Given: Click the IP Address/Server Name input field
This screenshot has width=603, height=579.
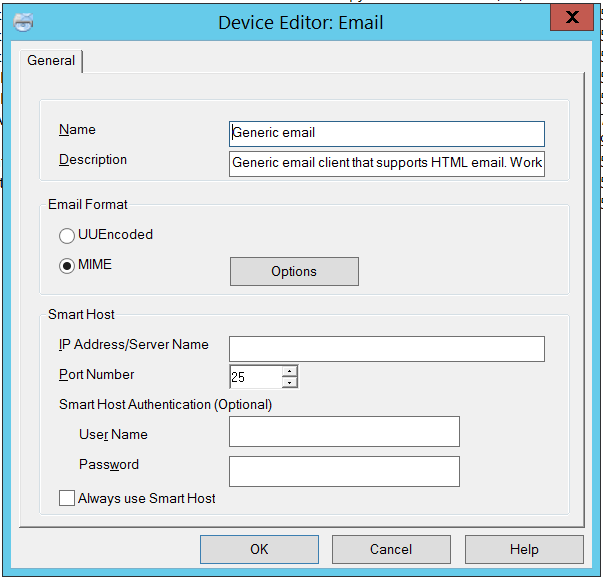Looking at the screenshot, I should tap(386, 348).
